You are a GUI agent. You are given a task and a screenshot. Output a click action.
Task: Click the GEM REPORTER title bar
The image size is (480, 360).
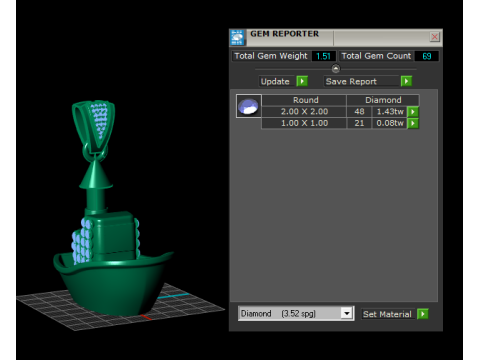point(336,37)
